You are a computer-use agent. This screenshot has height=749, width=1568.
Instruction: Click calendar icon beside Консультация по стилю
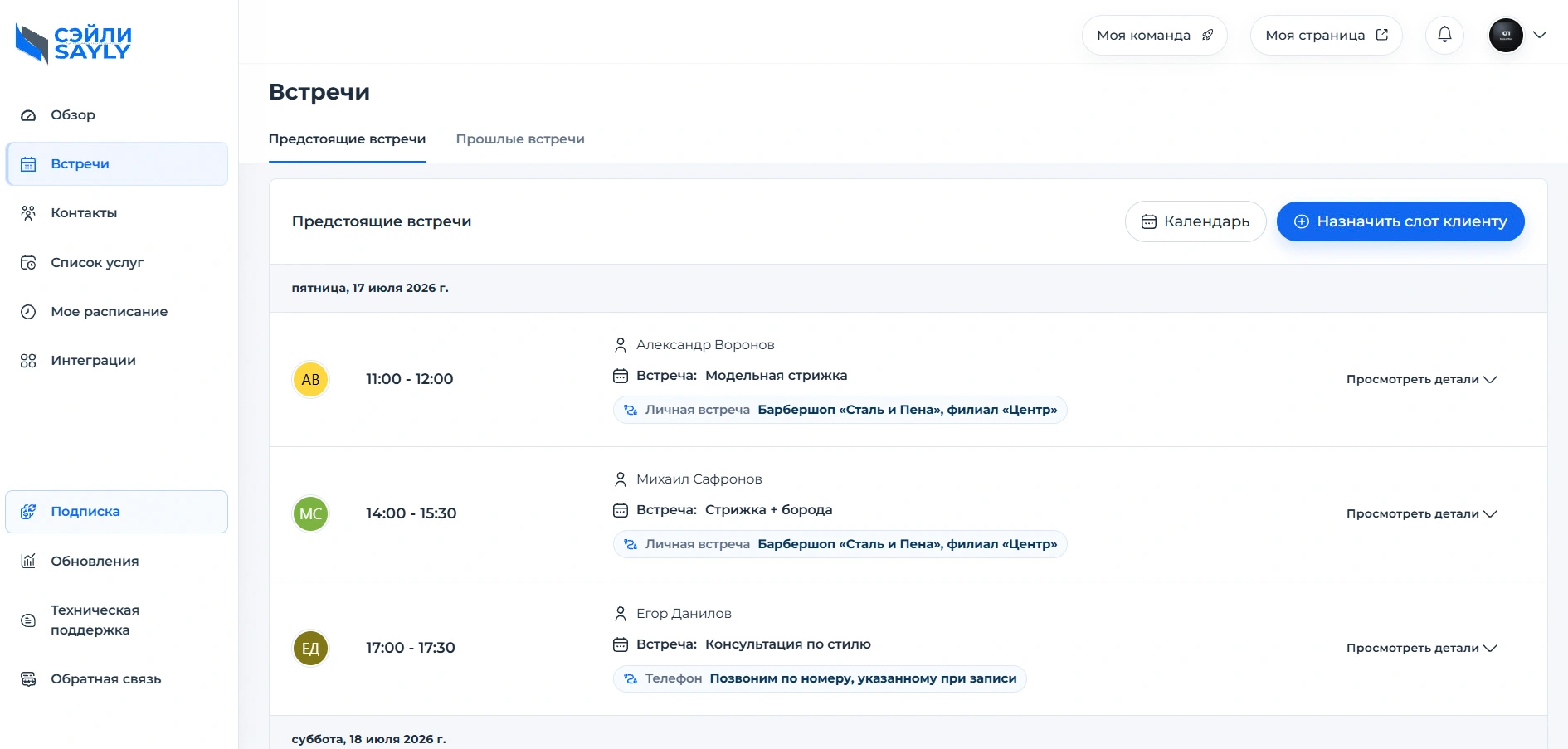pyautogui.click(x=621, y=644)
